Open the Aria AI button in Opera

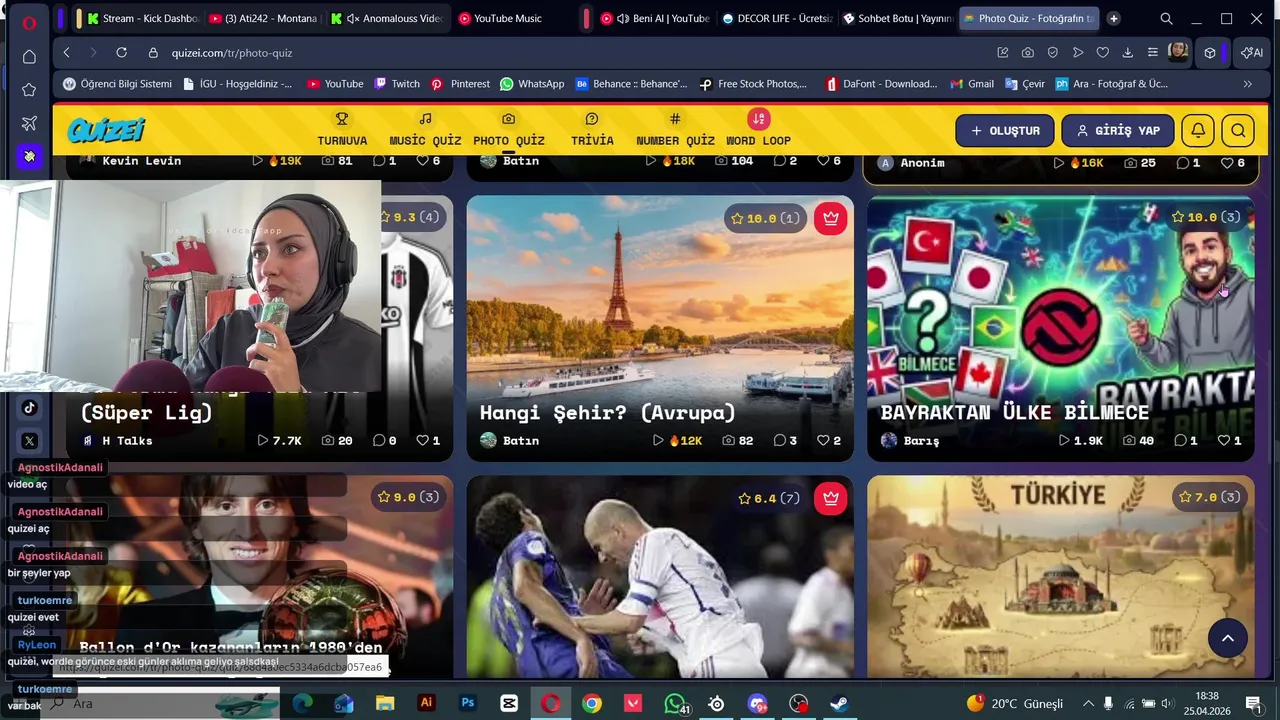tap(1251, 52)
